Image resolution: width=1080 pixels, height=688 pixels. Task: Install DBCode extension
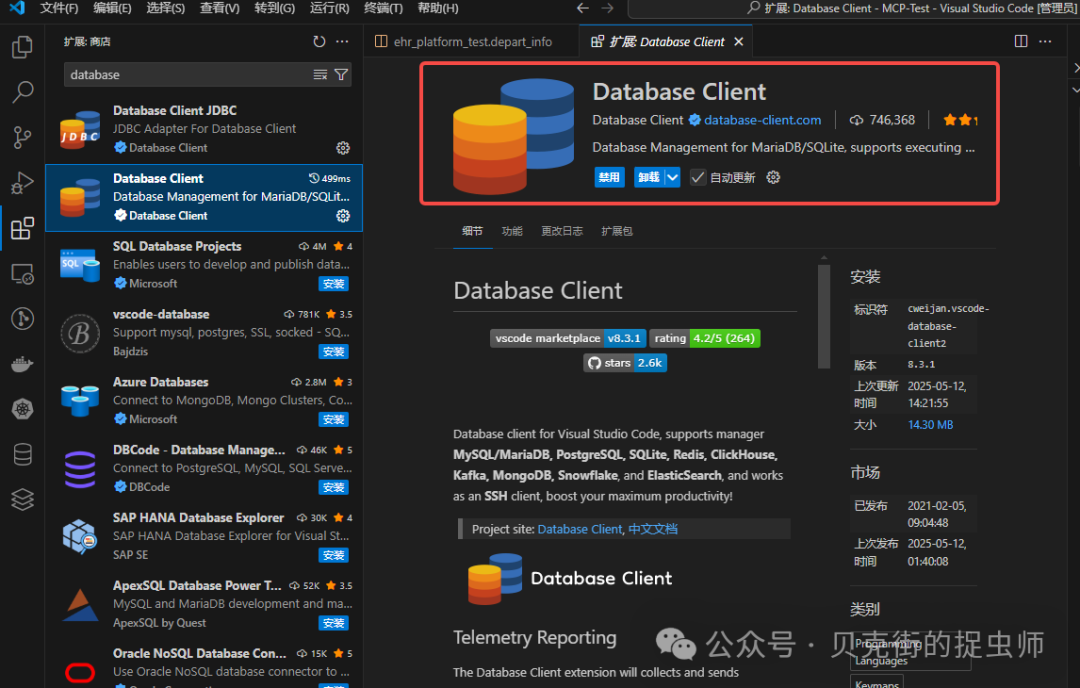333,488
